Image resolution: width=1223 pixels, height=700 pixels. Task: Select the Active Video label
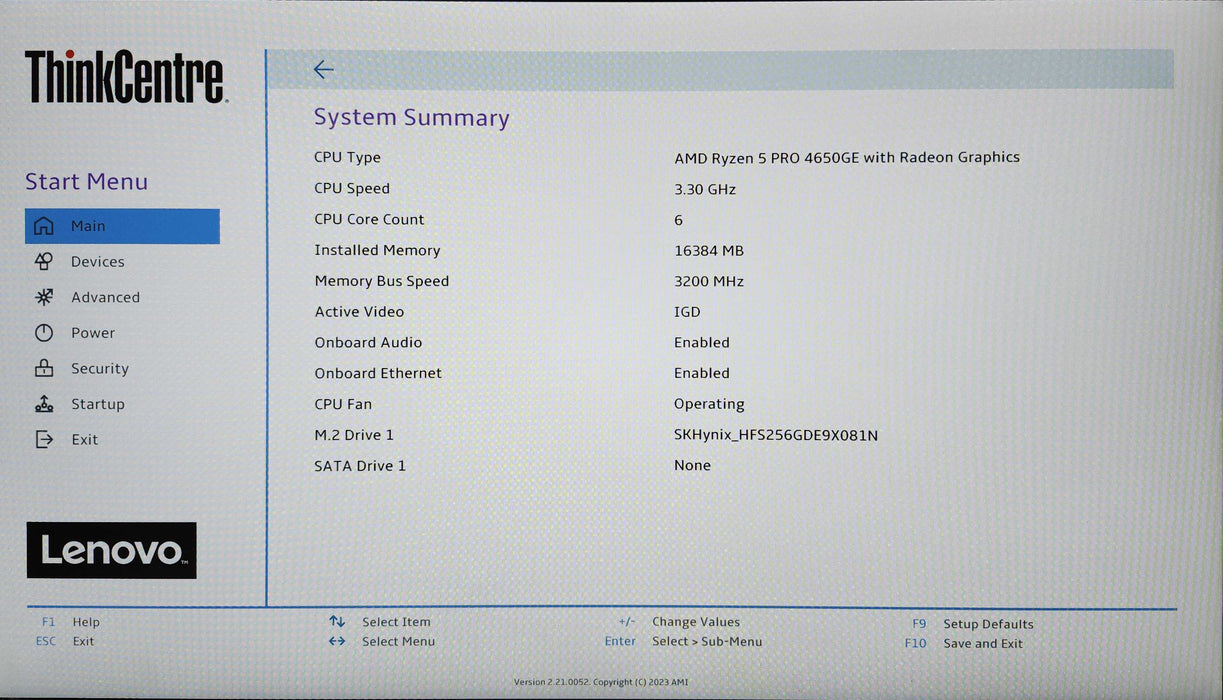359,312
